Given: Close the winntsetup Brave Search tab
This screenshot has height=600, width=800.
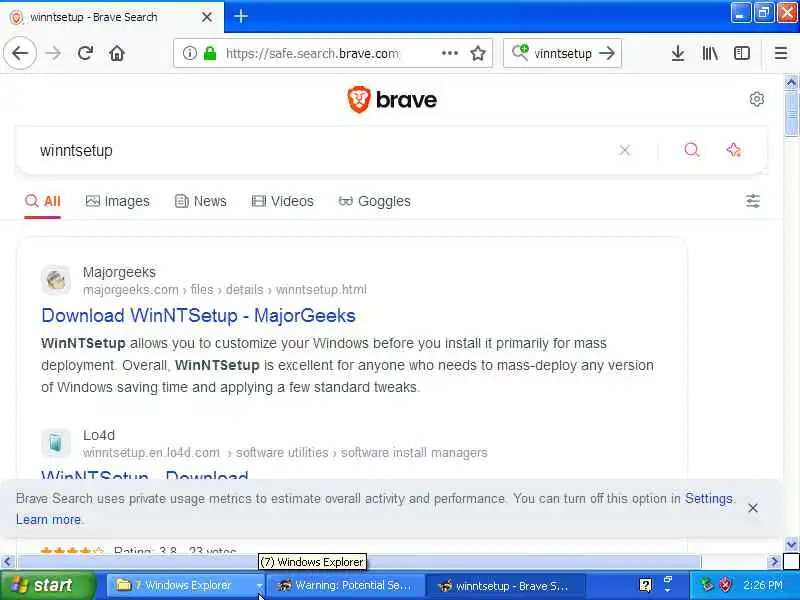Looking at the screenshot, I should click(x=207, y=17).
